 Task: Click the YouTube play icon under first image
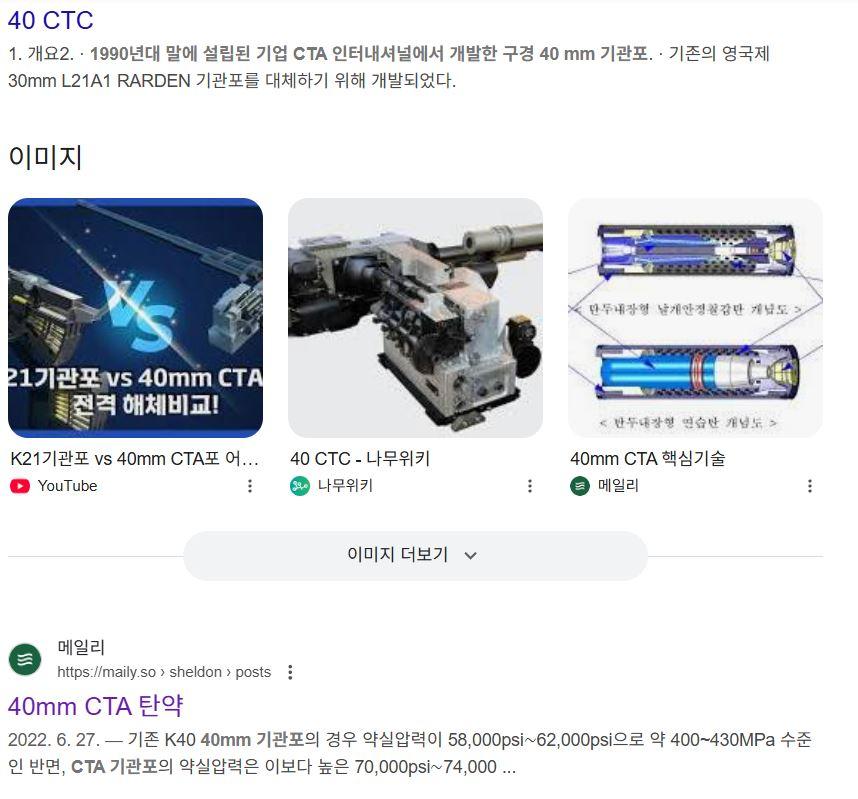coord(20,486)
